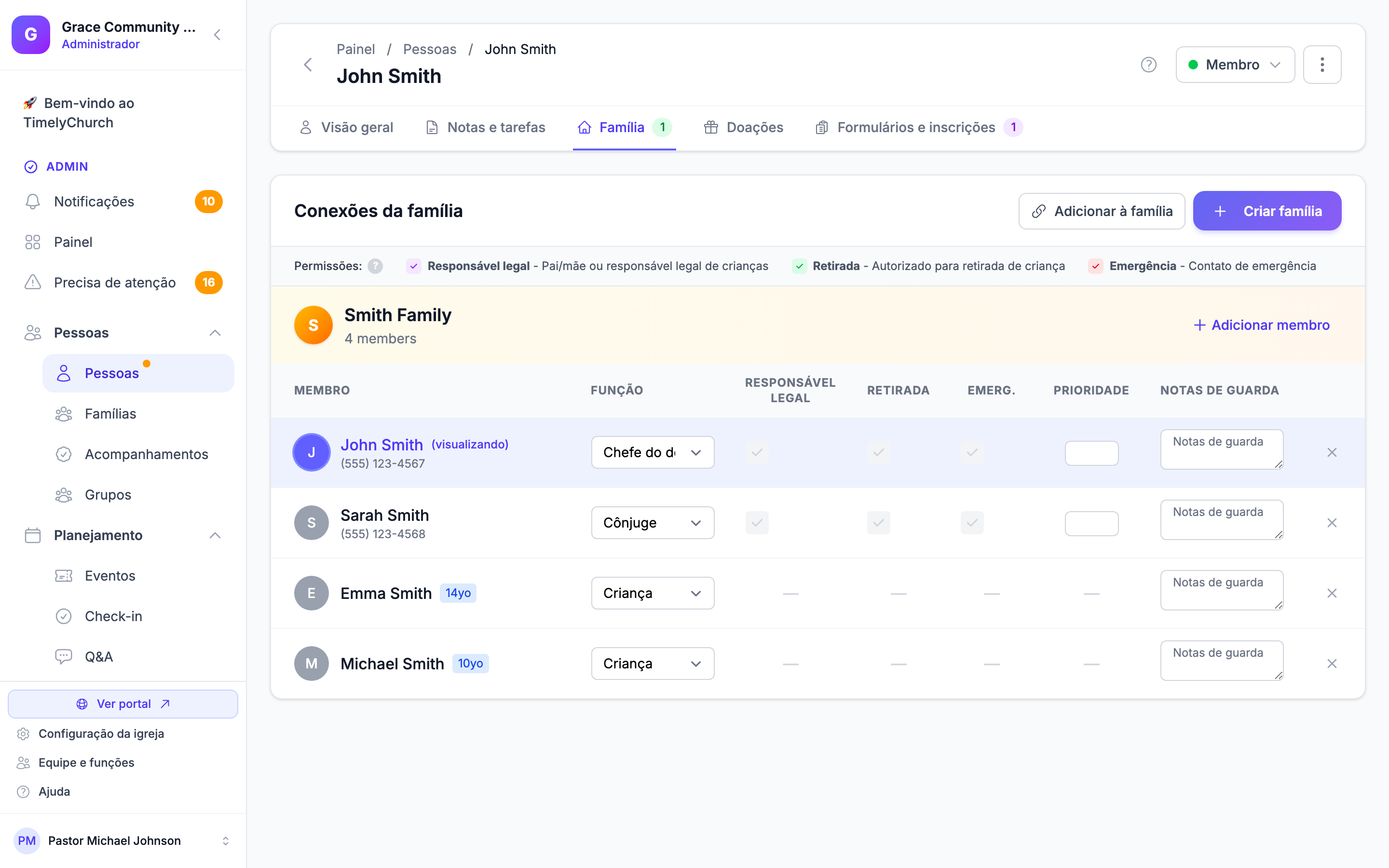
Task: Click the back arrow beside John Smith title
Action: coord(308,64)
